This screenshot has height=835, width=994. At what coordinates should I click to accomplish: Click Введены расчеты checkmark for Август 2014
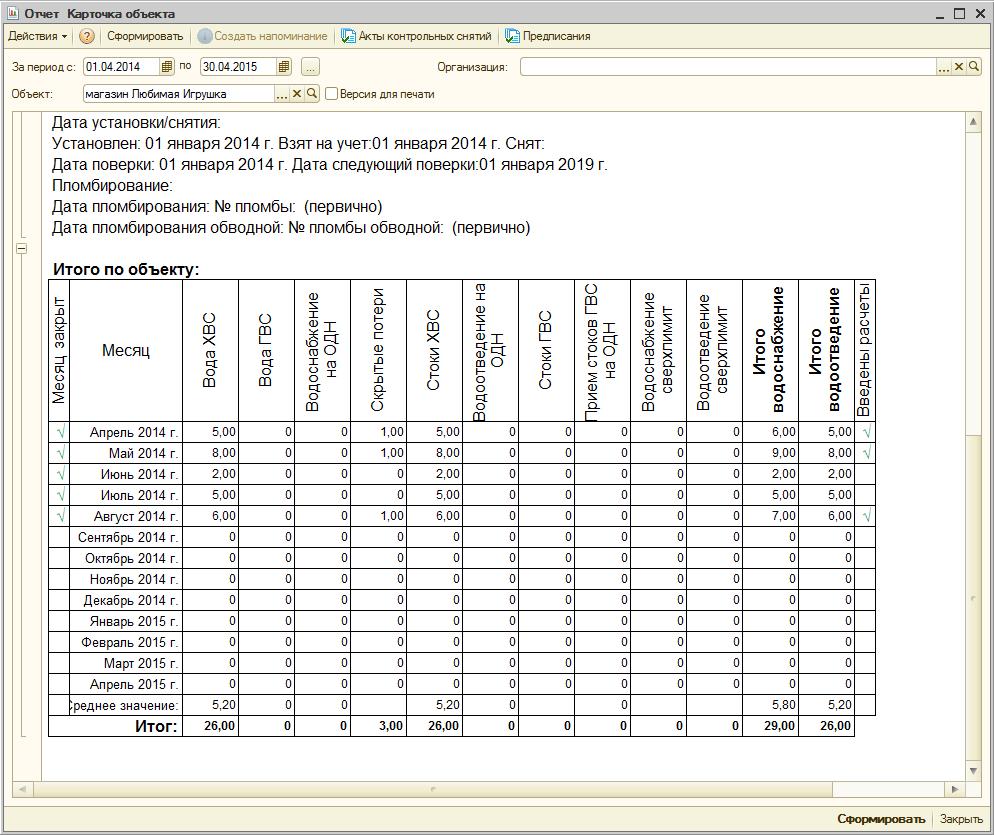(x=866, y=516)
